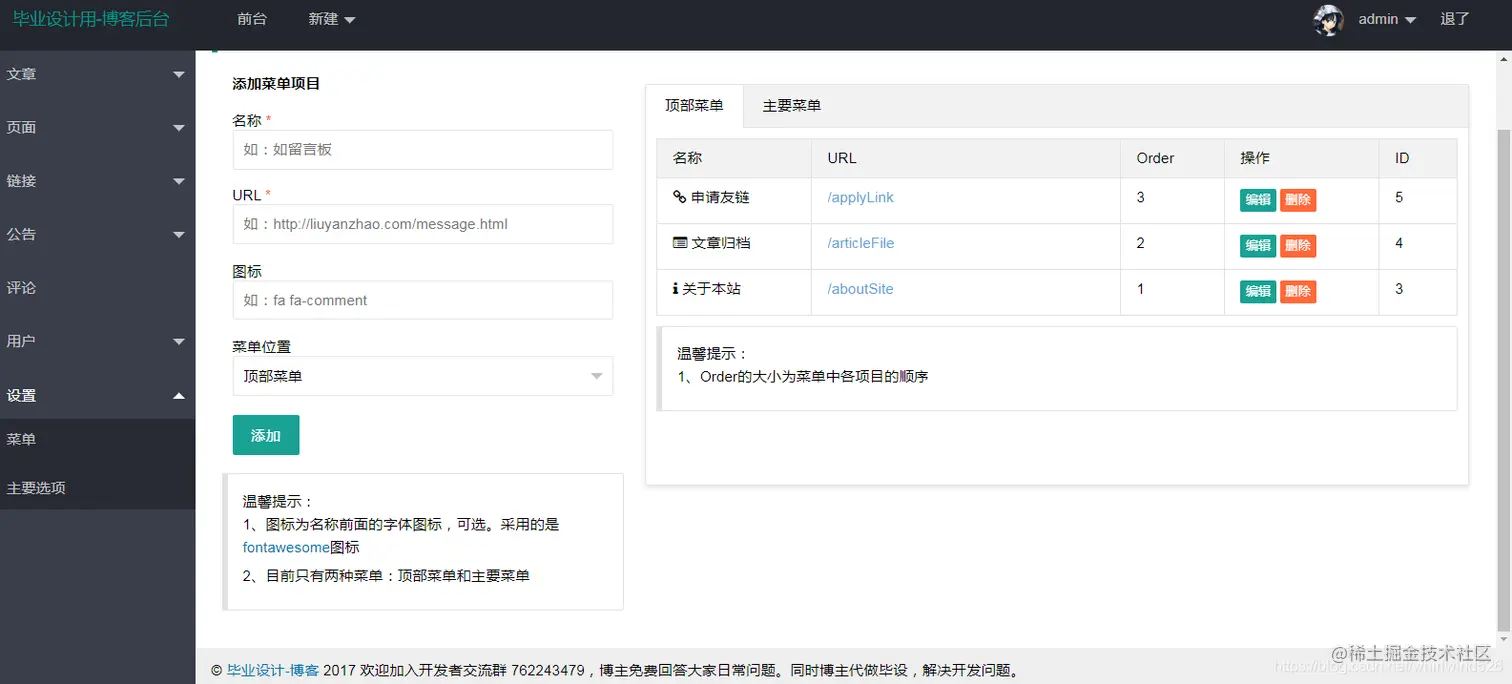Click 编辑 for the 申请友链 row
Viewport: 1512px width, 684px height.
(1258, 199)
